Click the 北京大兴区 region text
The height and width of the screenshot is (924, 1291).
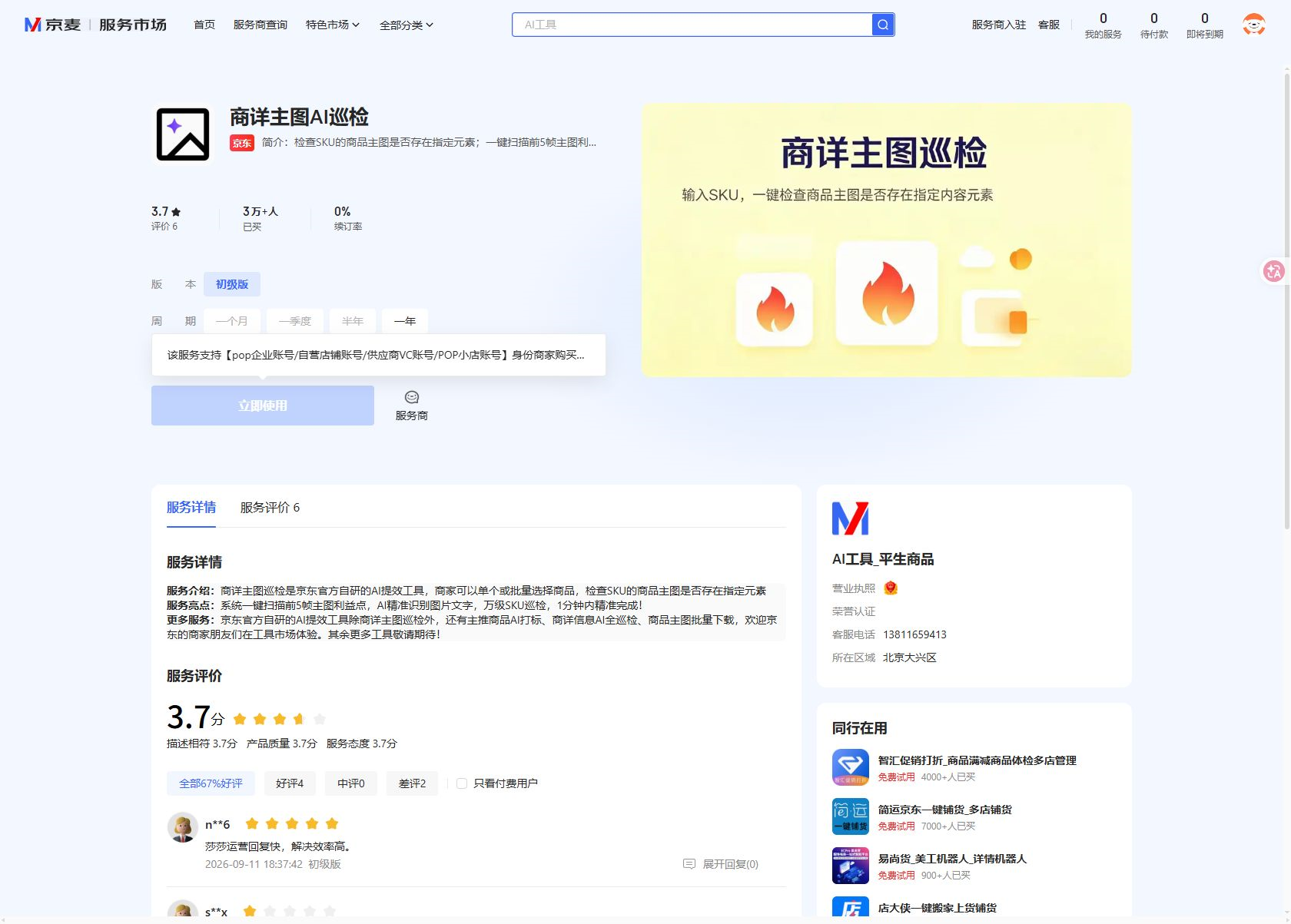tap(910, 657)
